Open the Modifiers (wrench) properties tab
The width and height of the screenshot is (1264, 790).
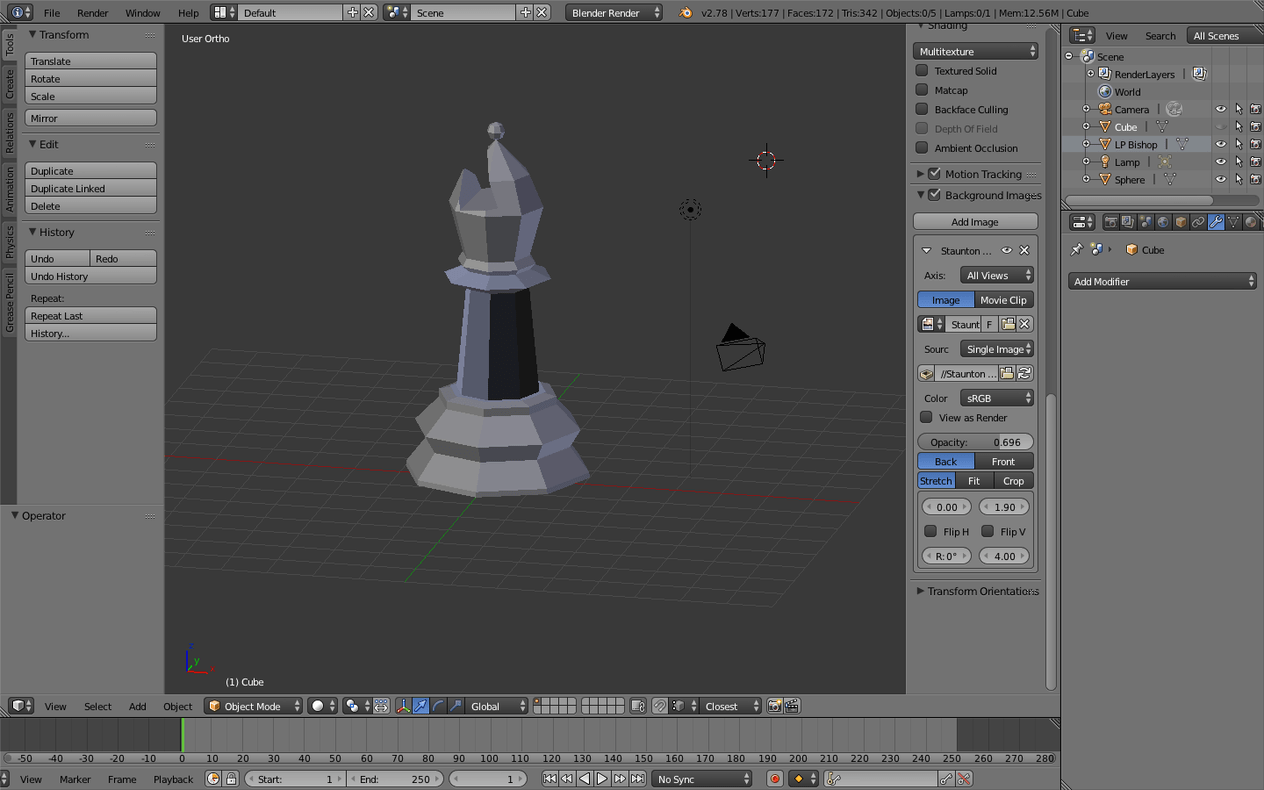pyautogui.click(x=1215, y=222)
